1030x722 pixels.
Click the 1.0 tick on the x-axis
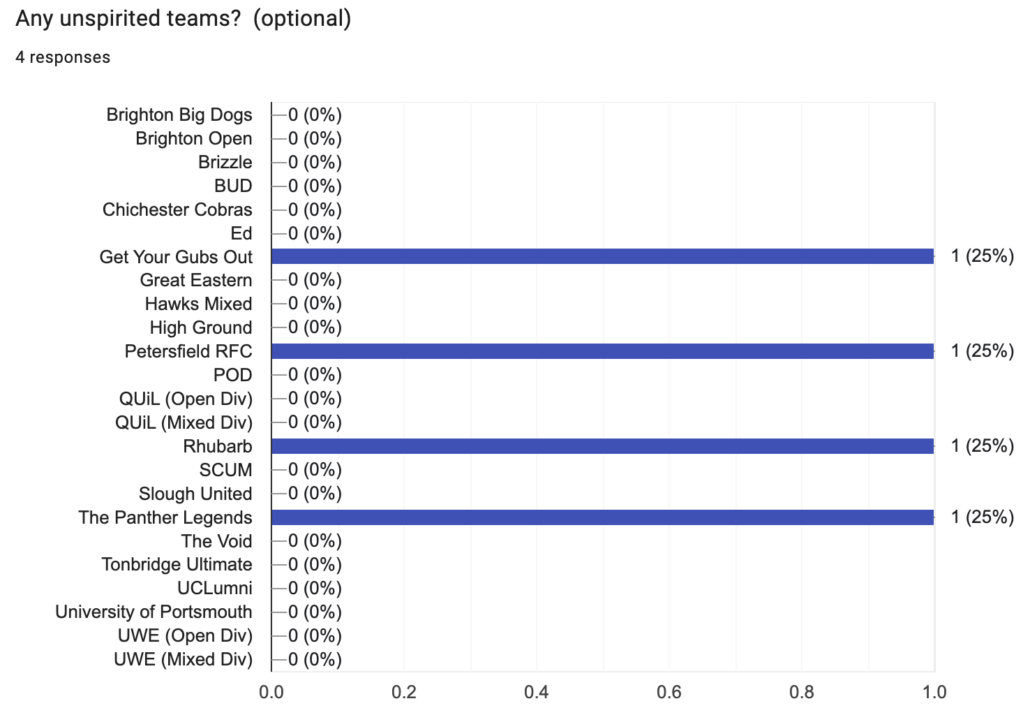pos(934,691)
